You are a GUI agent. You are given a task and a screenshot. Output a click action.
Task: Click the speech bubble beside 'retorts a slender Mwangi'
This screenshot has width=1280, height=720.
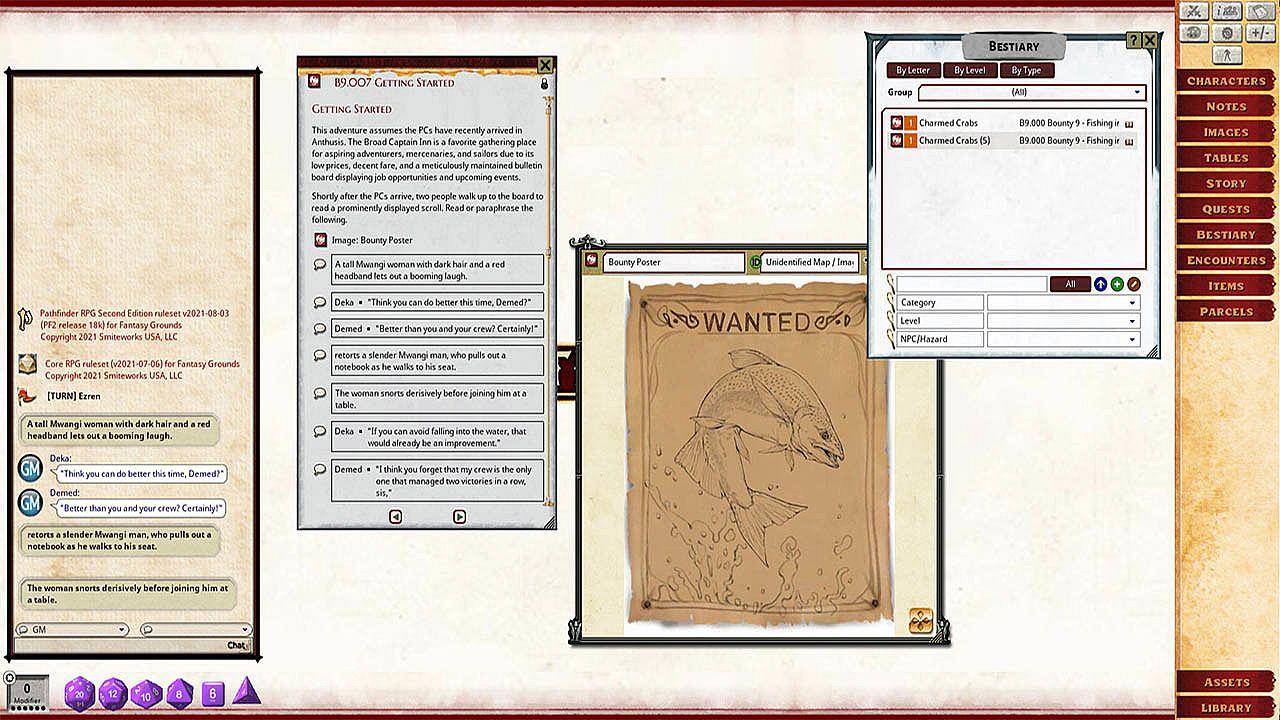(320, 356)
